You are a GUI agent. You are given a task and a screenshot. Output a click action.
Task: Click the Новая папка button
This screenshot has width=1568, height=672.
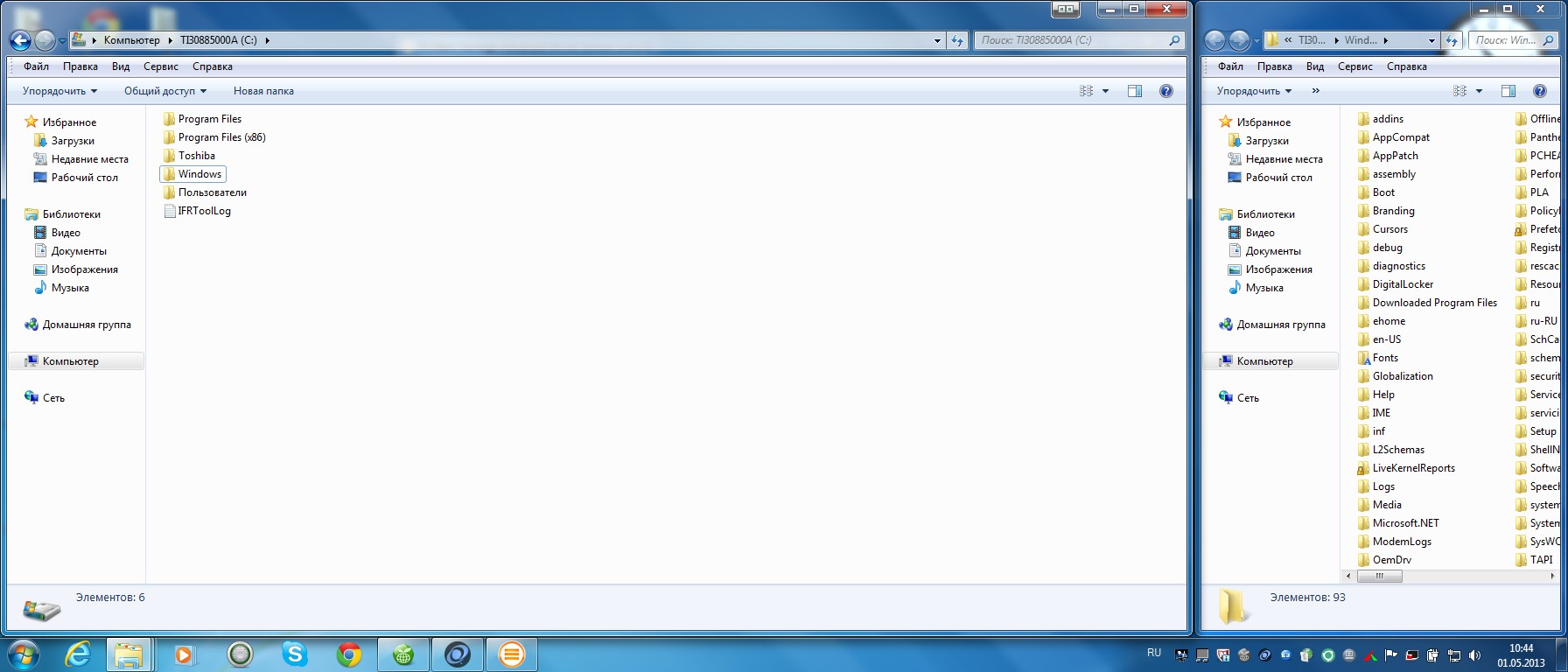(263, 91)
